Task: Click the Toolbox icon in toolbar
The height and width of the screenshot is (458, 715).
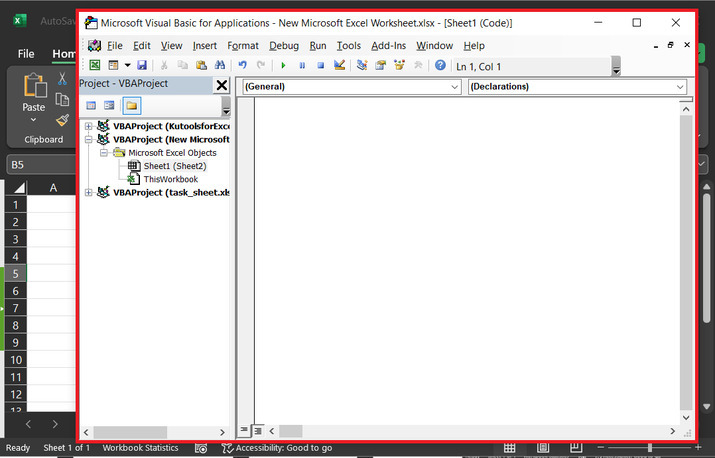Action: pos(418,65)
